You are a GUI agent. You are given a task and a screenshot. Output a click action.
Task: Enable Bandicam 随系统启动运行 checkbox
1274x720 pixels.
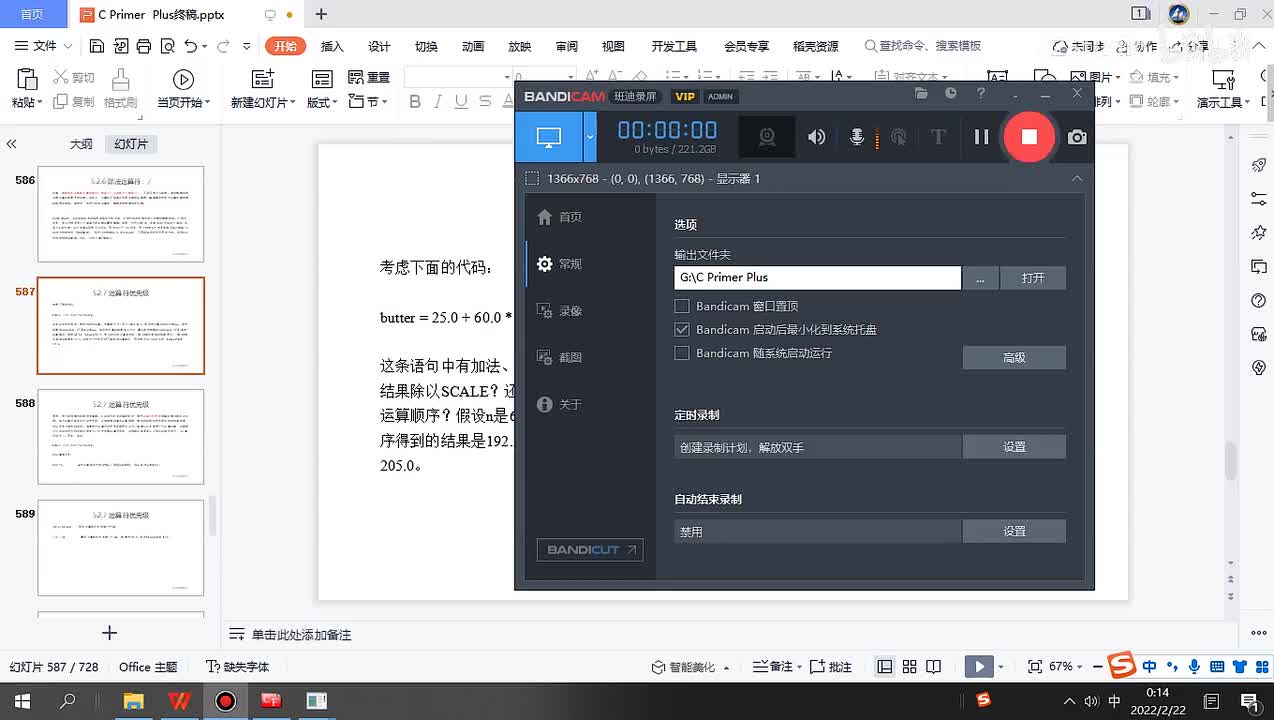pos(682,353)
